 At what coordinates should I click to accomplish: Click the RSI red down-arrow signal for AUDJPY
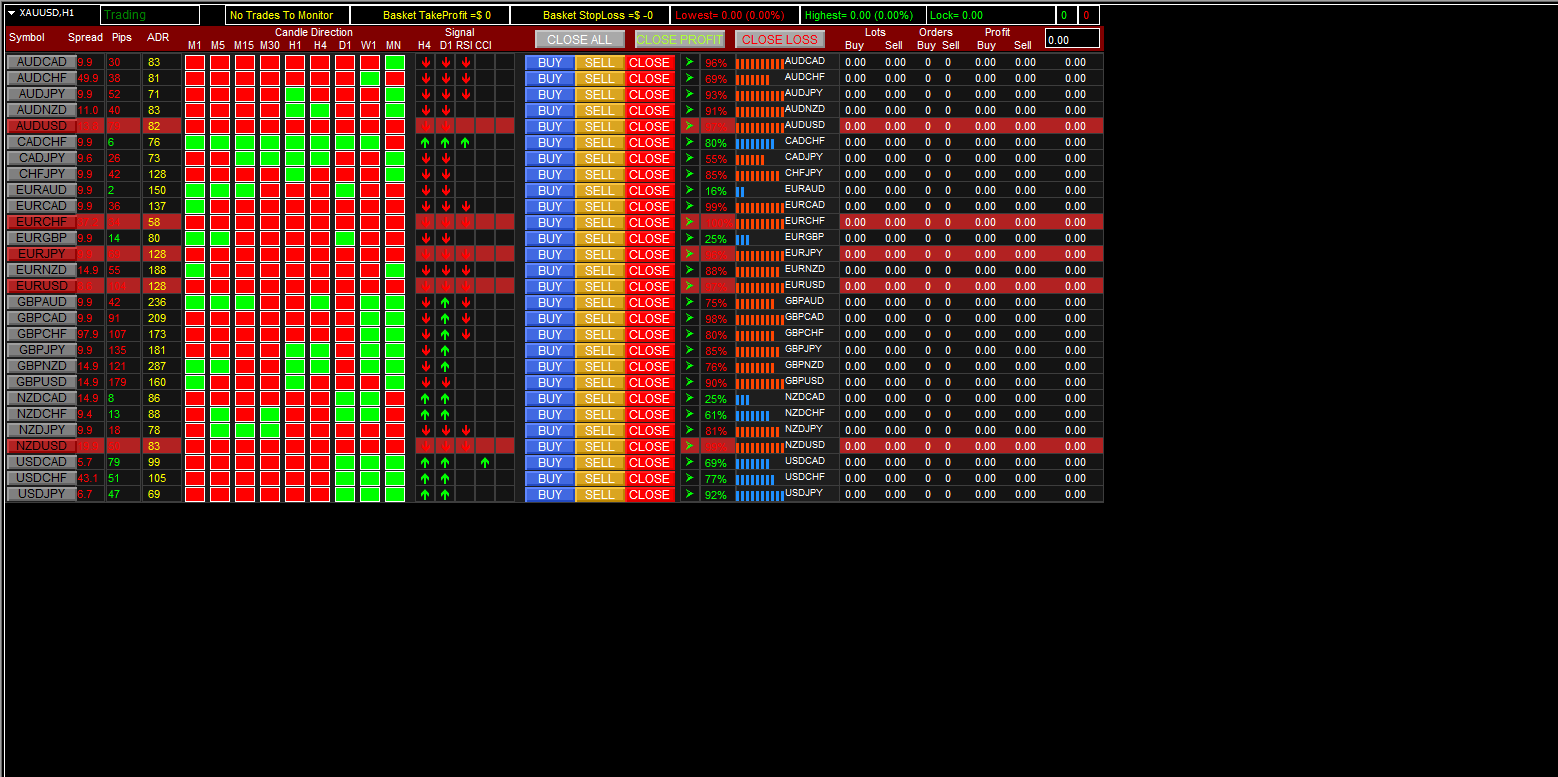(x=465, y=94)
